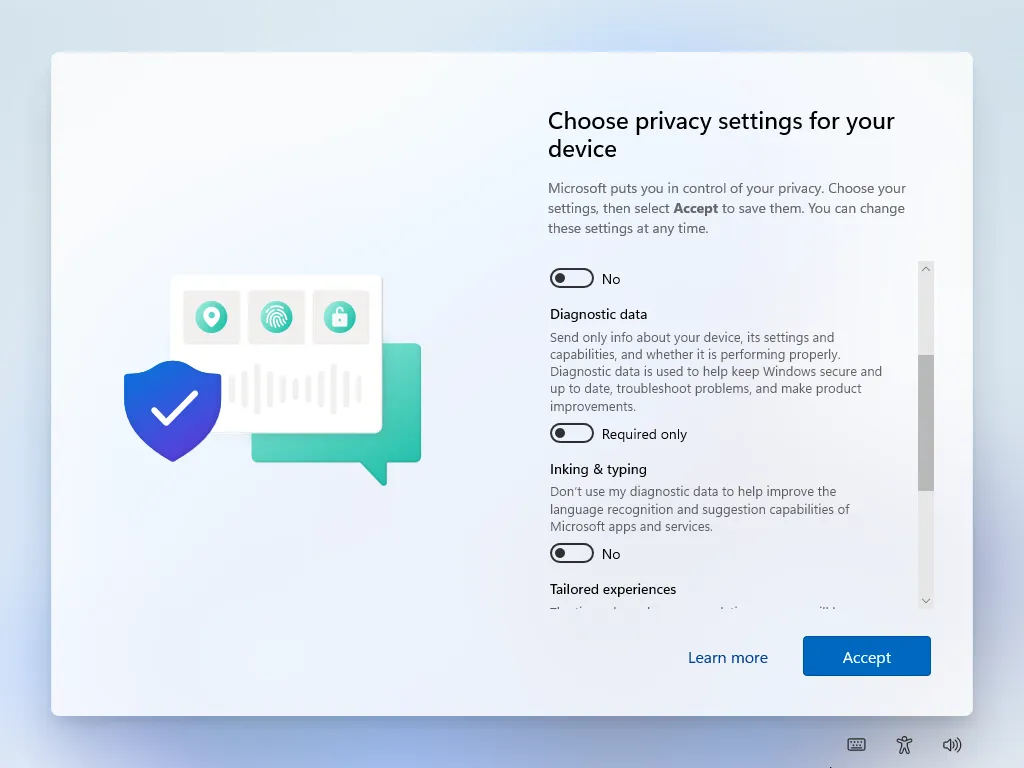Image resolution: width=1024 pixels, height=768 pixels.
Task: Switch the Diagnostic data toggle off Required only
Action: (x=571, y=433)
